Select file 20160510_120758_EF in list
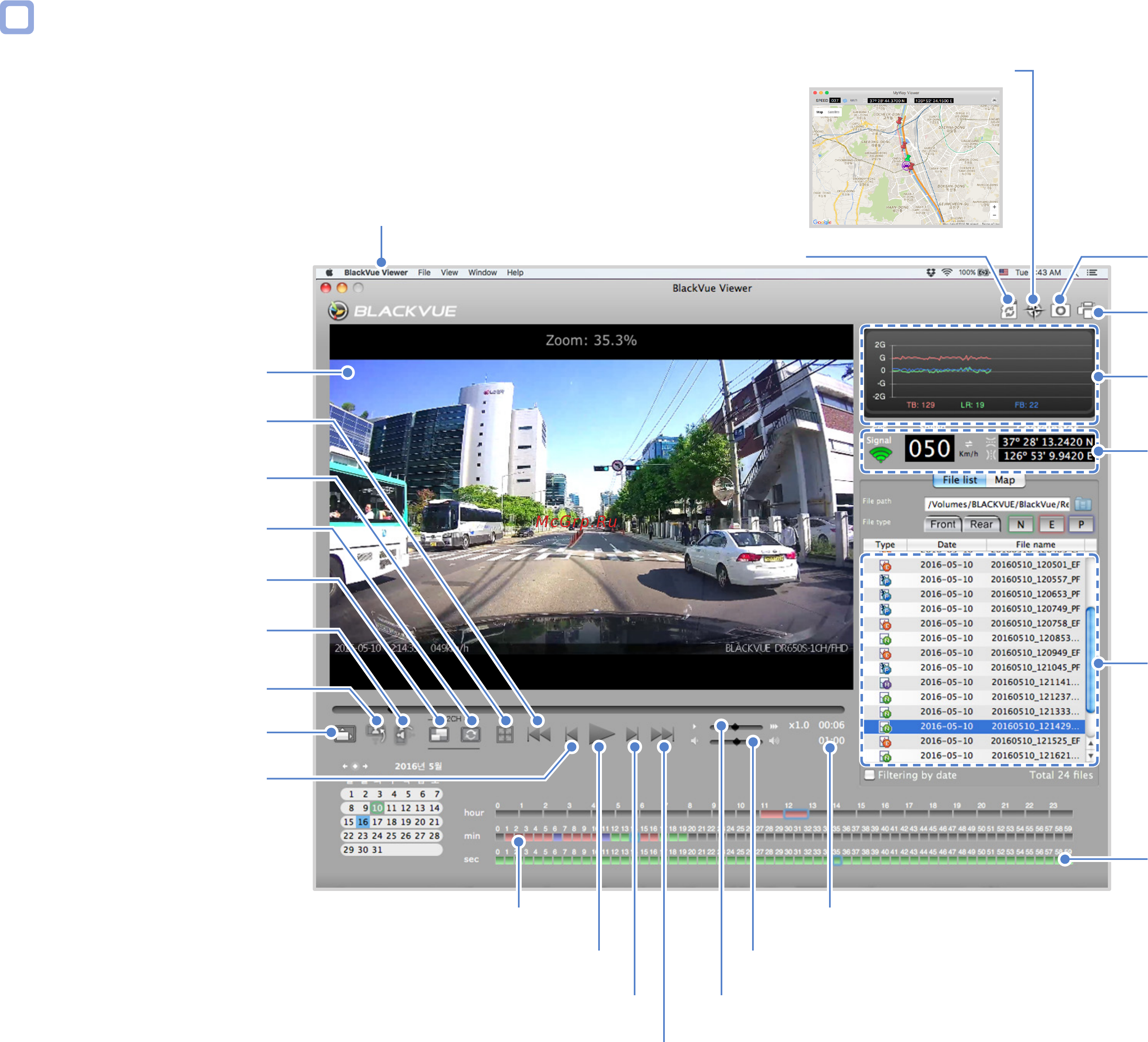 click(x=974, y=623)
